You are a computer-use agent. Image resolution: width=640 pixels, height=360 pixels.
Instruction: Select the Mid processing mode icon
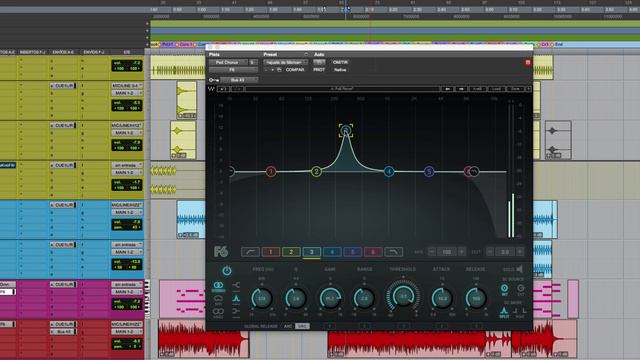(218, 300)
